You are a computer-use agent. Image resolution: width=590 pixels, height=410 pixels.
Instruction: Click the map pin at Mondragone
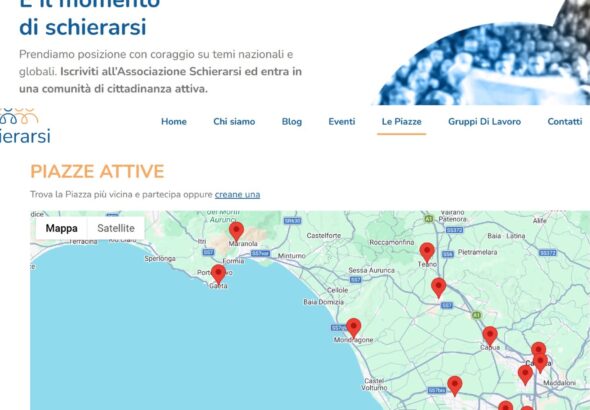tap(353, 328)
